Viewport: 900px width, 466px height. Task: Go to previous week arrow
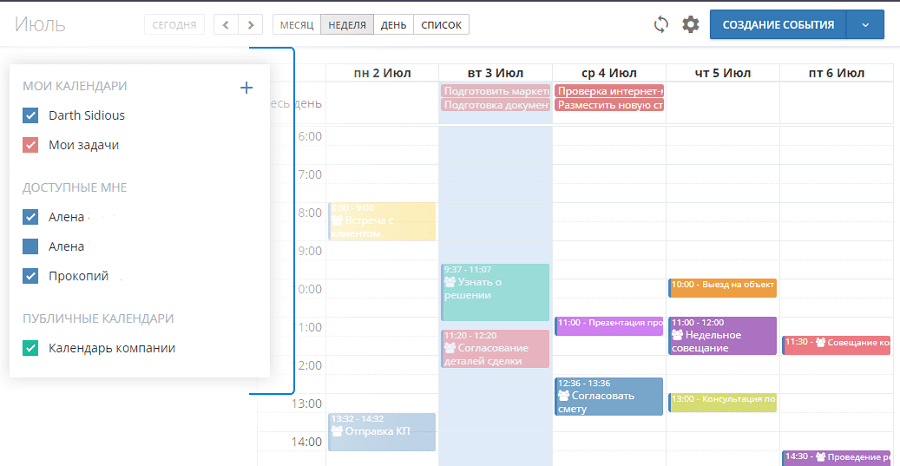point(227,25)
